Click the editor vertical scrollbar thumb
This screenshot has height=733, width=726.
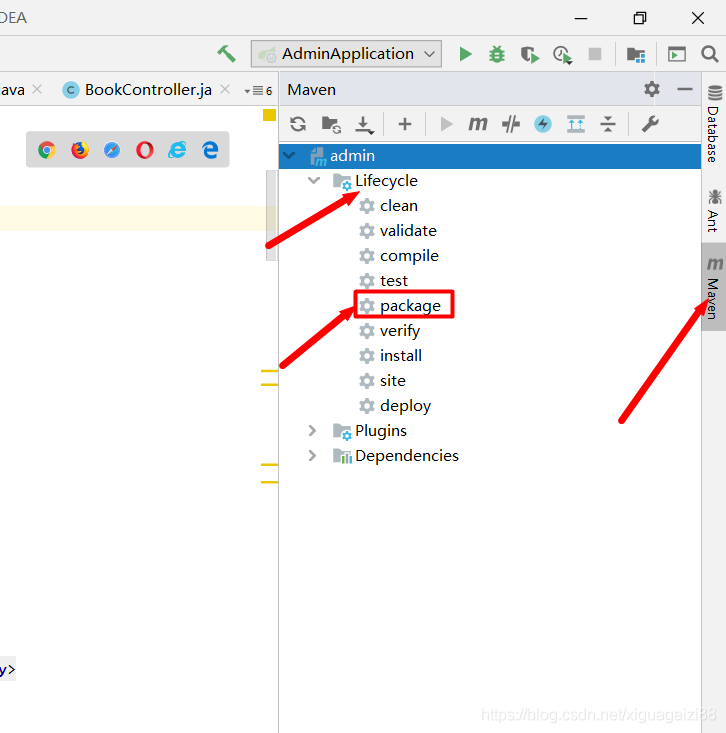272,216
